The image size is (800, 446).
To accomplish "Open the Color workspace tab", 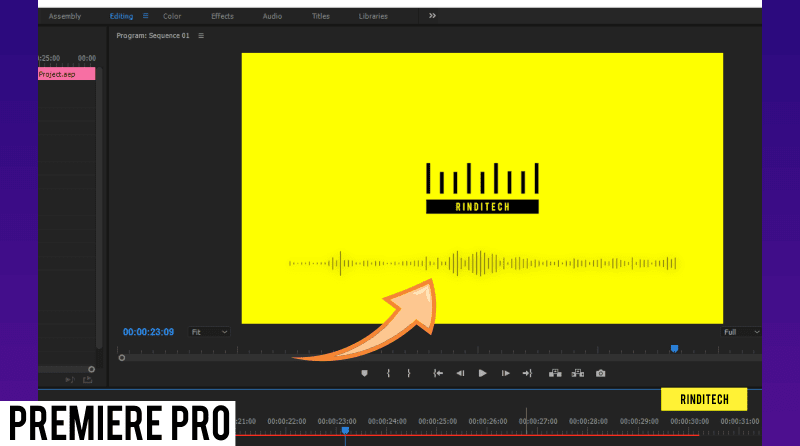I will [x=172, y=16].
